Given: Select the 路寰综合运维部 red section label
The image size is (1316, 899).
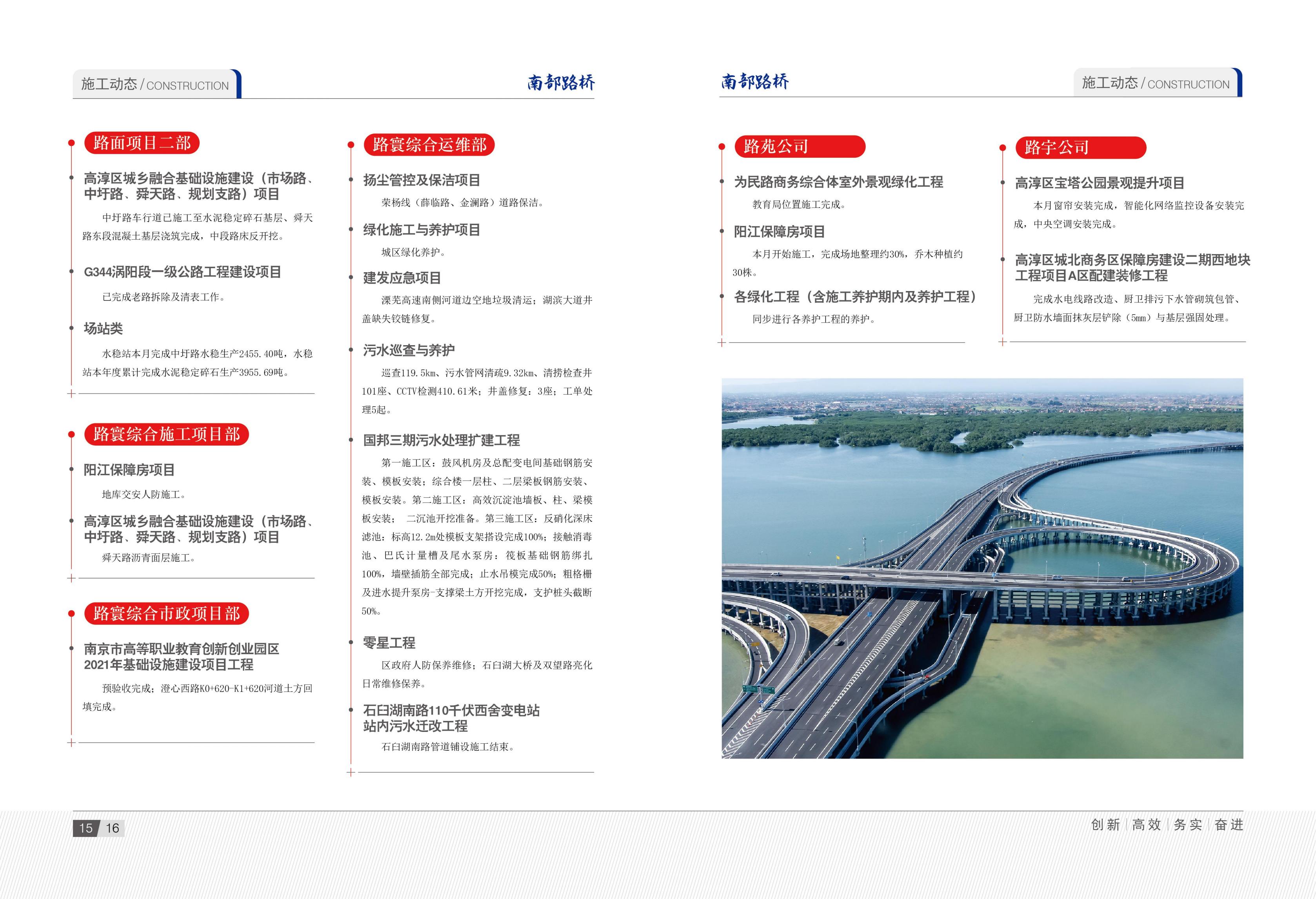Looking at the screenshot, I should pos(429,144).
